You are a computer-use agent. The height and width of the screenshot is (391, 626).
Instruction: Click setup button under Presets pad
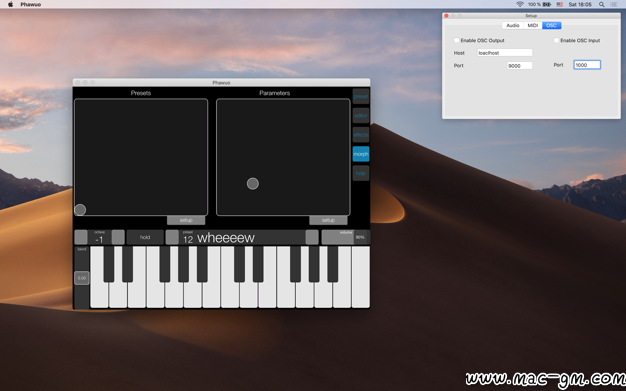pos(186,220)
